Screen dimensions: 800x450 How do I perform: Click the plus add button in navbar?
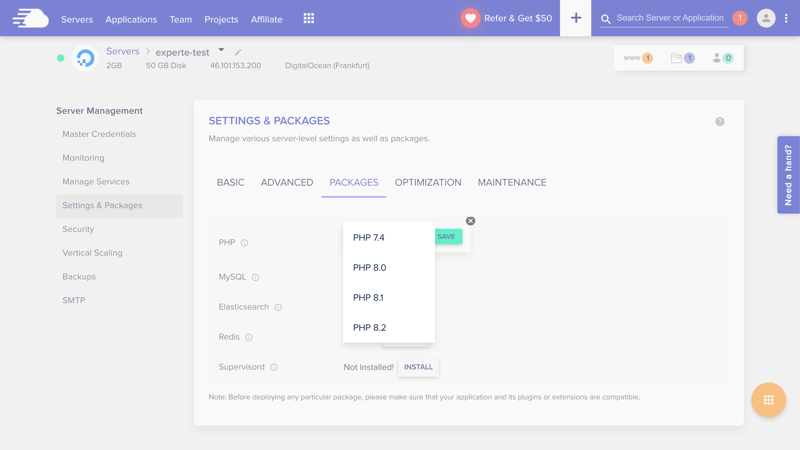pyautogui.click(x=576, y=18)
